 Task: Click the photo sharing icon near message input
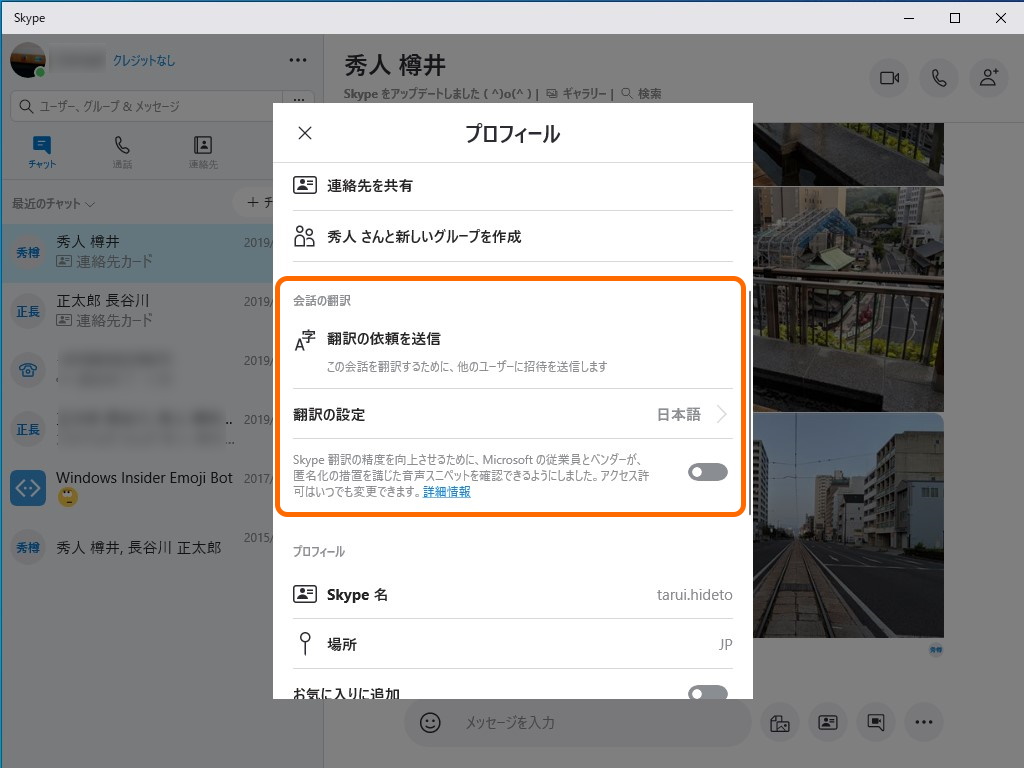[780, 722]
